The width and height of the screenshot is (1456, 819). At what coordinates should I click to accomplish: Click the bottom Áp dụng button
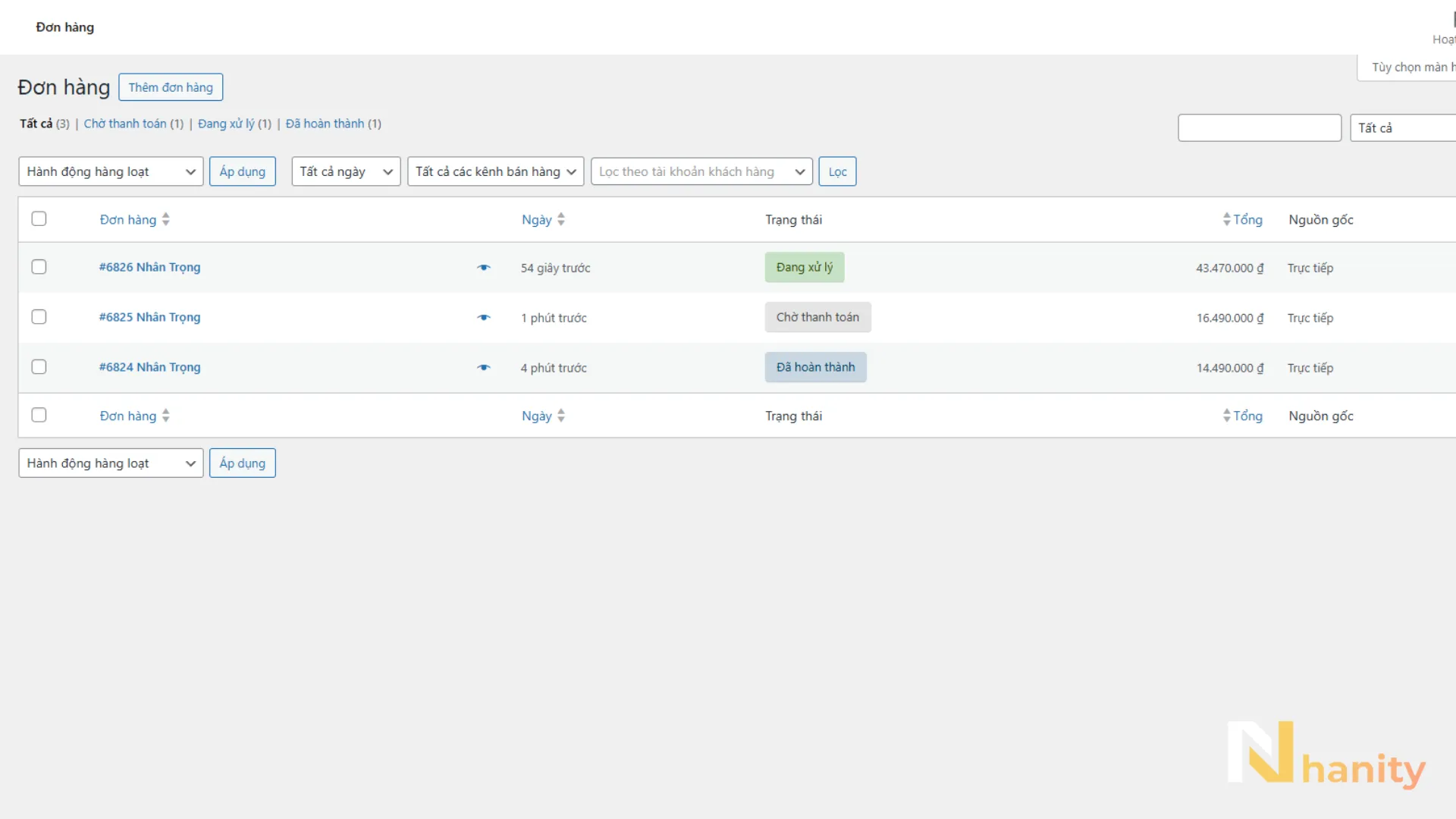[x=243, y=463]
